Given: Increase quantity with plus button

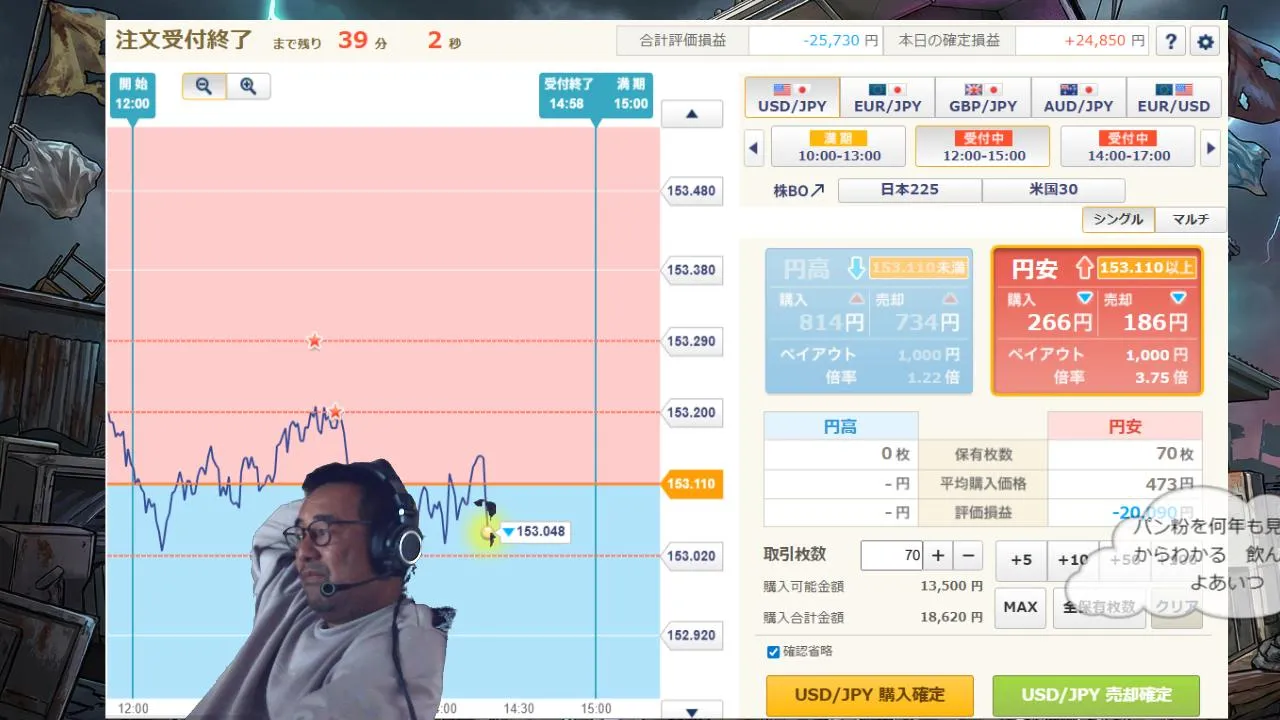Looking at the screenshot, I should point(937,555).
